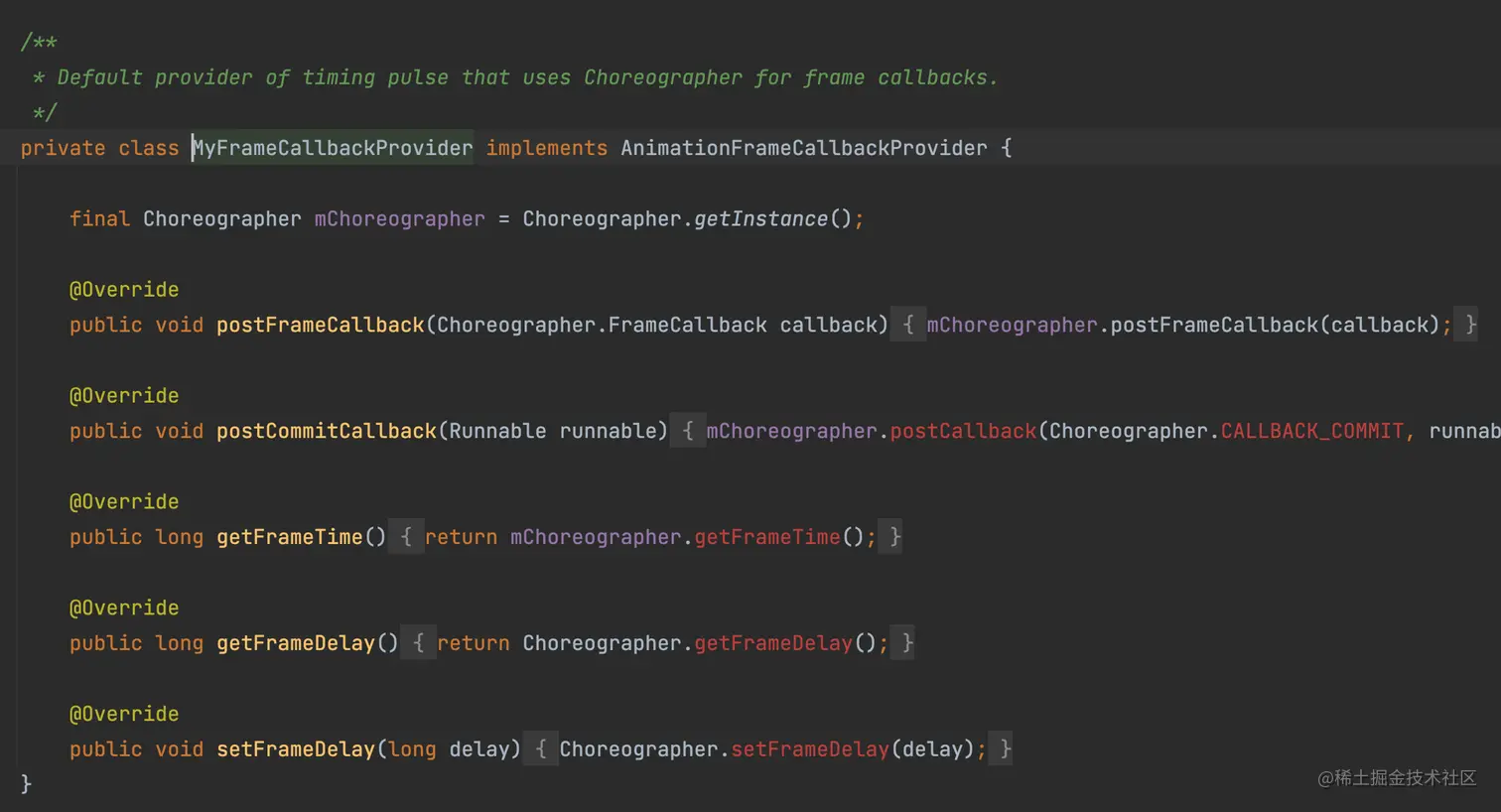Viewport: 1501px width, 812px height.
Task: Click the red setFrameDelay call
Action: point(810,749)
